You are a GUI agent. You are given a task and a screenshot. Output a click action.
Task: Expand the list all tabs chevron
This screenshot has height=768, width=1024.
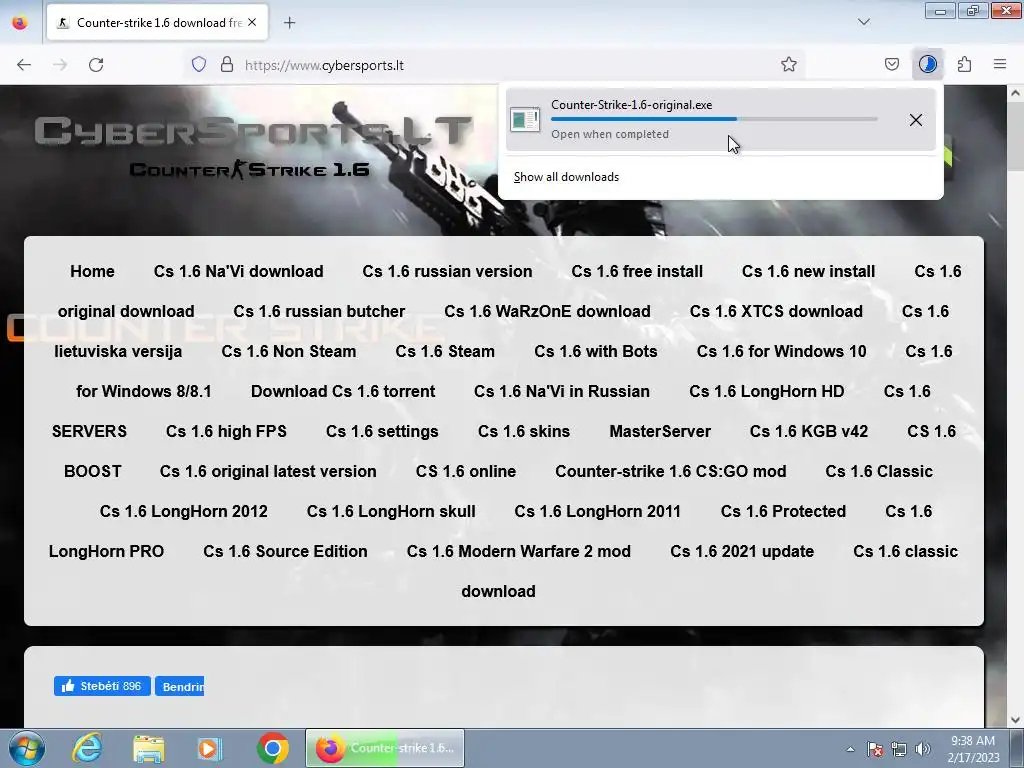[x=864, y=22]
